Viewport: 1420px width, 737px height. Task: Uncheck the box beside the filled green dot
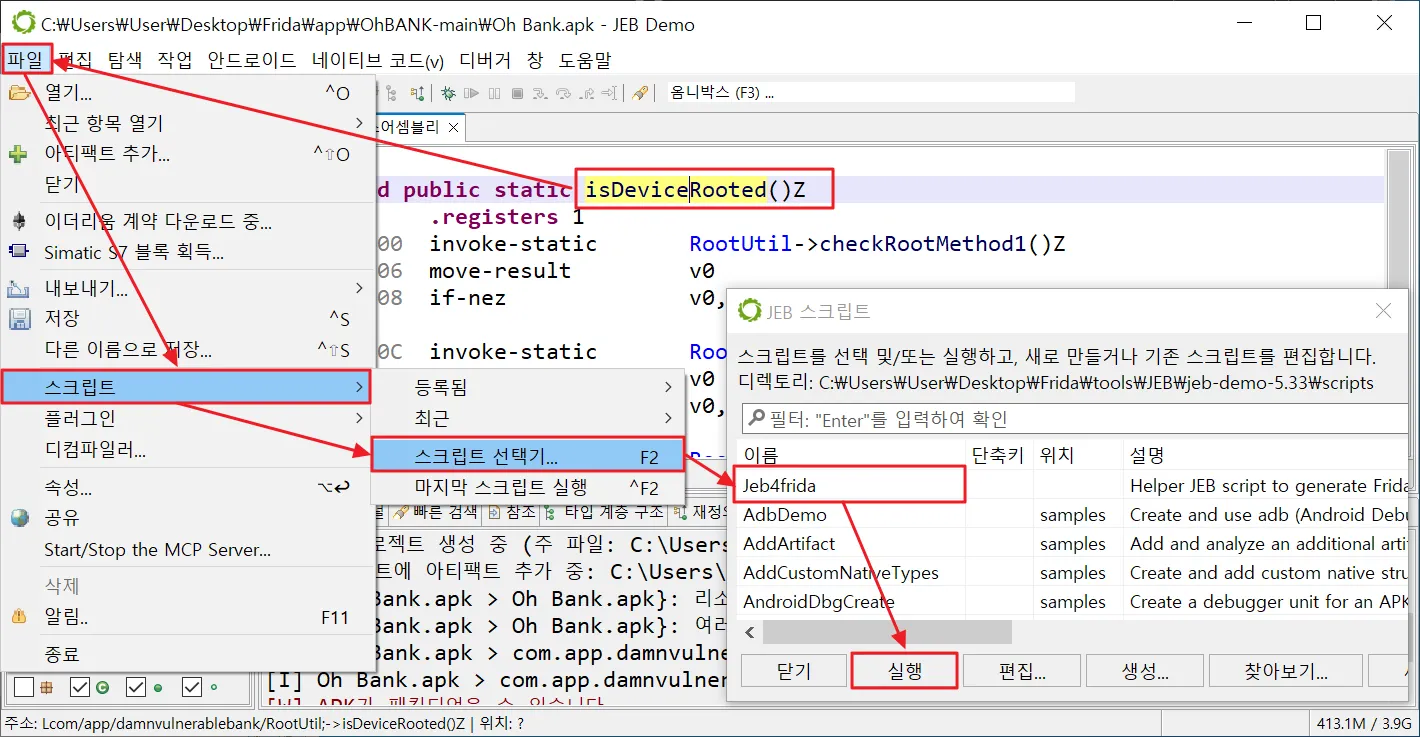tap(135, 687)
